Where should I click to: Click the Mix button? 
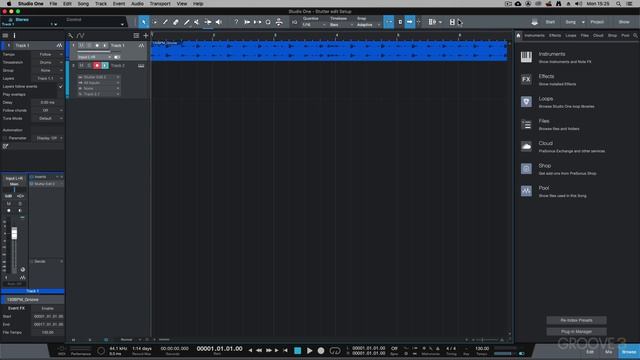(x=609, y=352)
